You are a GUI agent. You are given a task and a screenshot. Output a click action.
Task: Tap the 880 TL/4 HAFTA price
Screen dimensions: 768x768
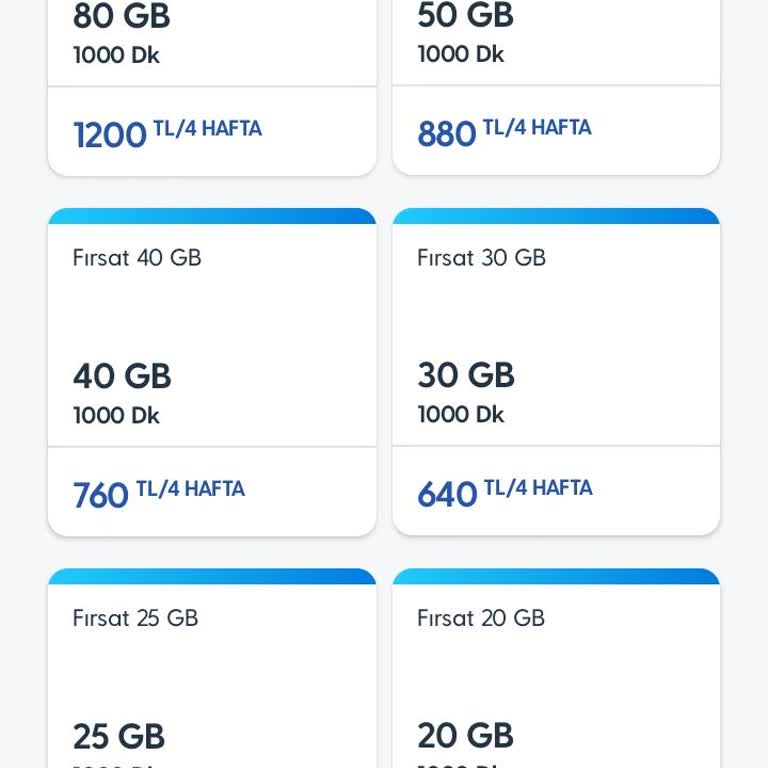click(x=504, y=132)
